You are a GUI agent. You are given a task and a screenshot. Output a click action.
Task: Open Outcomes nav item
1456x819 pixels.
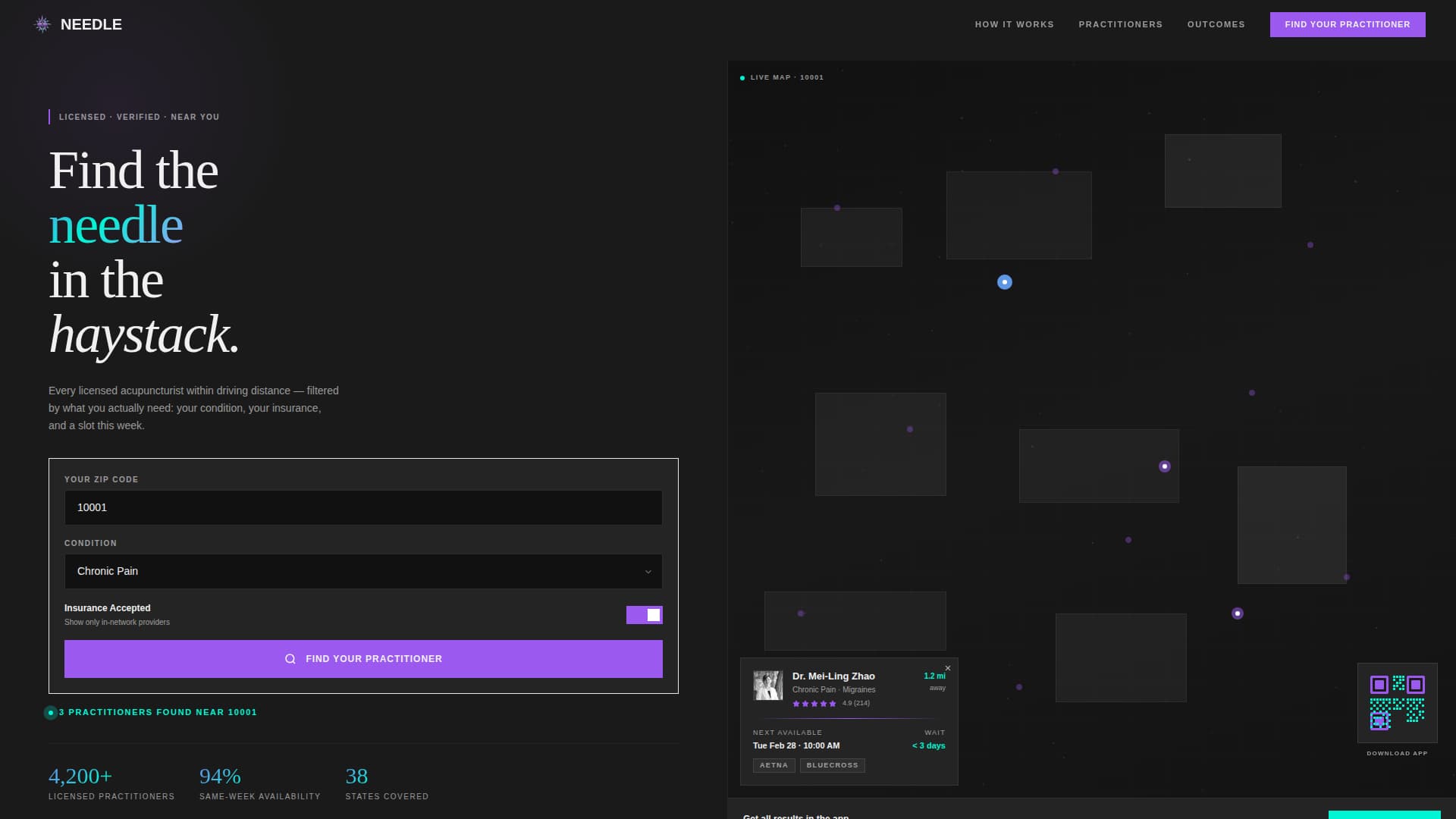[x=1216, y=24]
